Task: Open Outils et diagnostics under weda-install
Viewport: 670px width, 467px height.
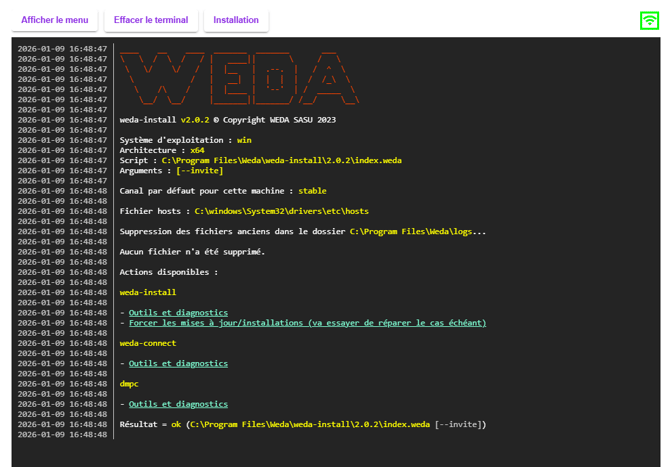Action: [178, 313]
